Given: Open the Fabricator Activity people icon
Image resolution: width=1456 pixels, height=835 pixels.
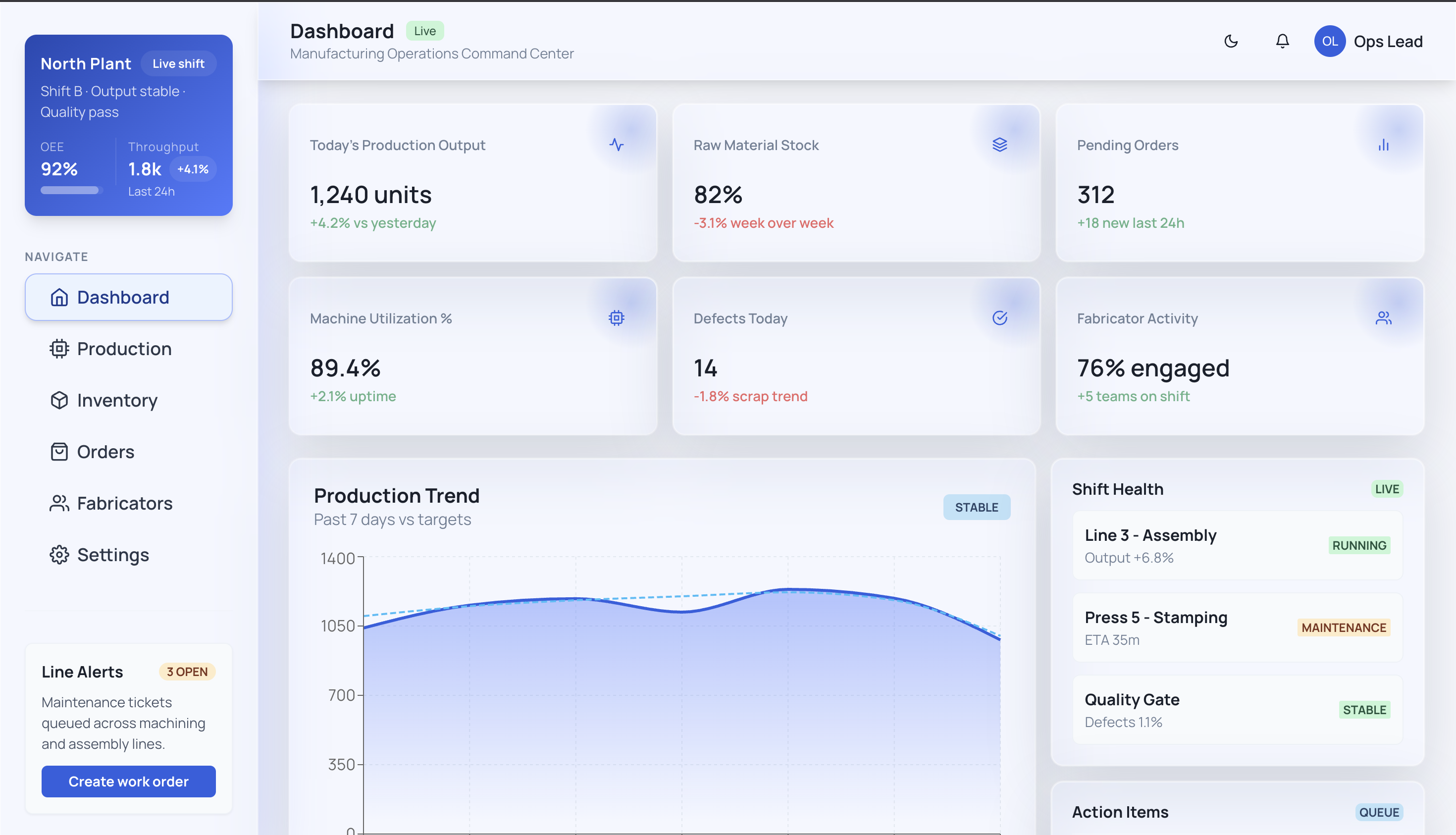Looking at the screenshot, I should pos(1383,318).
